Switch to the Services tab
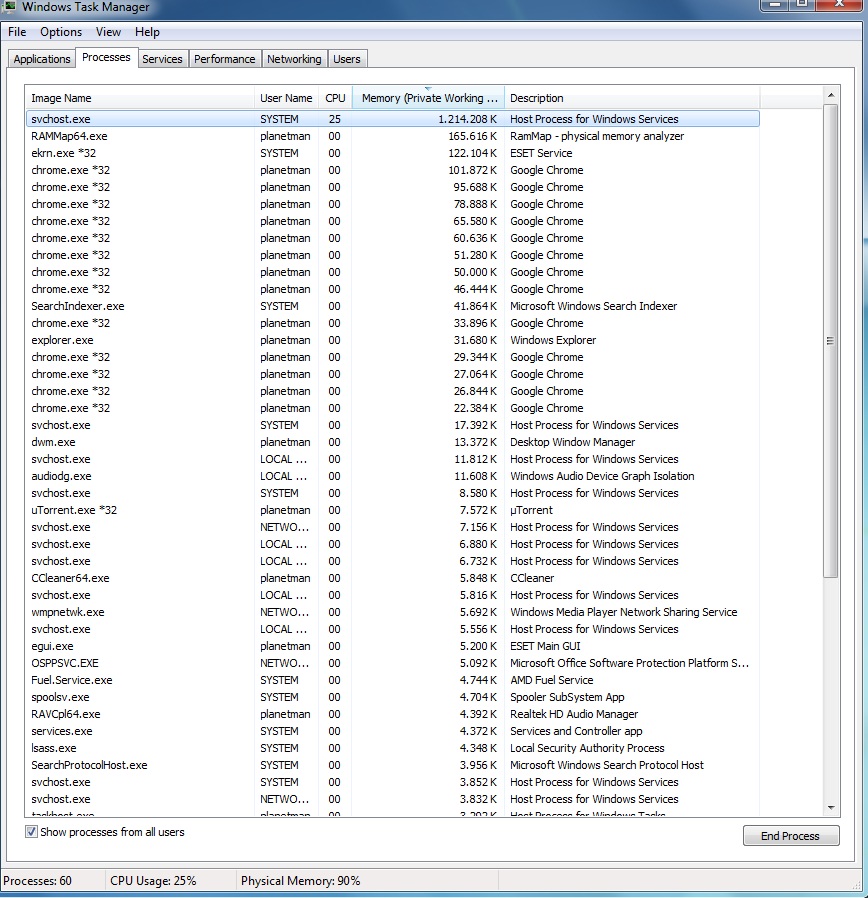Image resolution: width=868 pixels, height=898 pixels. 162,59
